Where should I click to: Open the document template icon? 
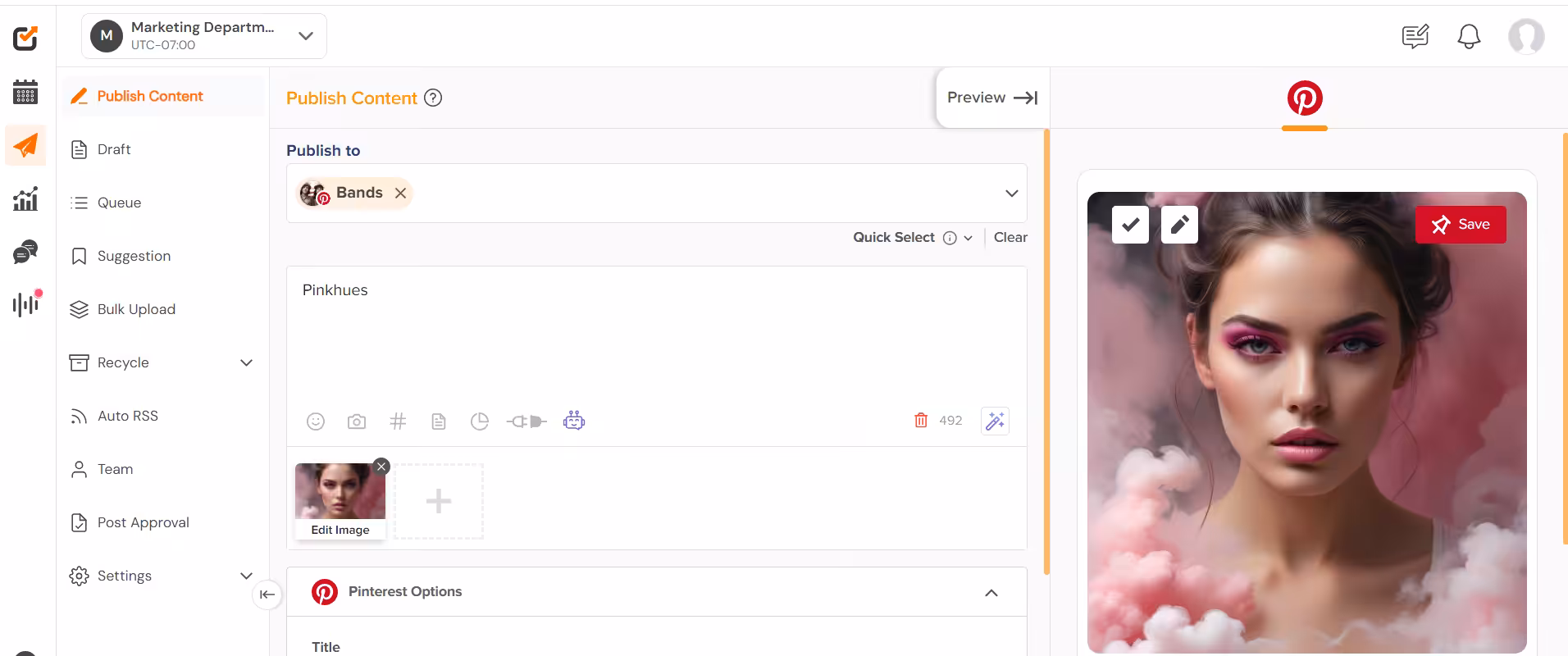439,421
